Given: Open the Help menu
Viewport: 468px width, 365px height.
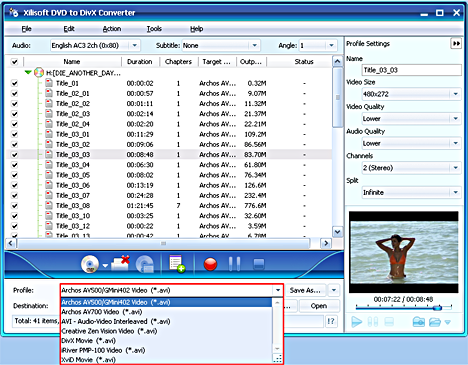Looking at the screenshot, I should tap(196, 29).
